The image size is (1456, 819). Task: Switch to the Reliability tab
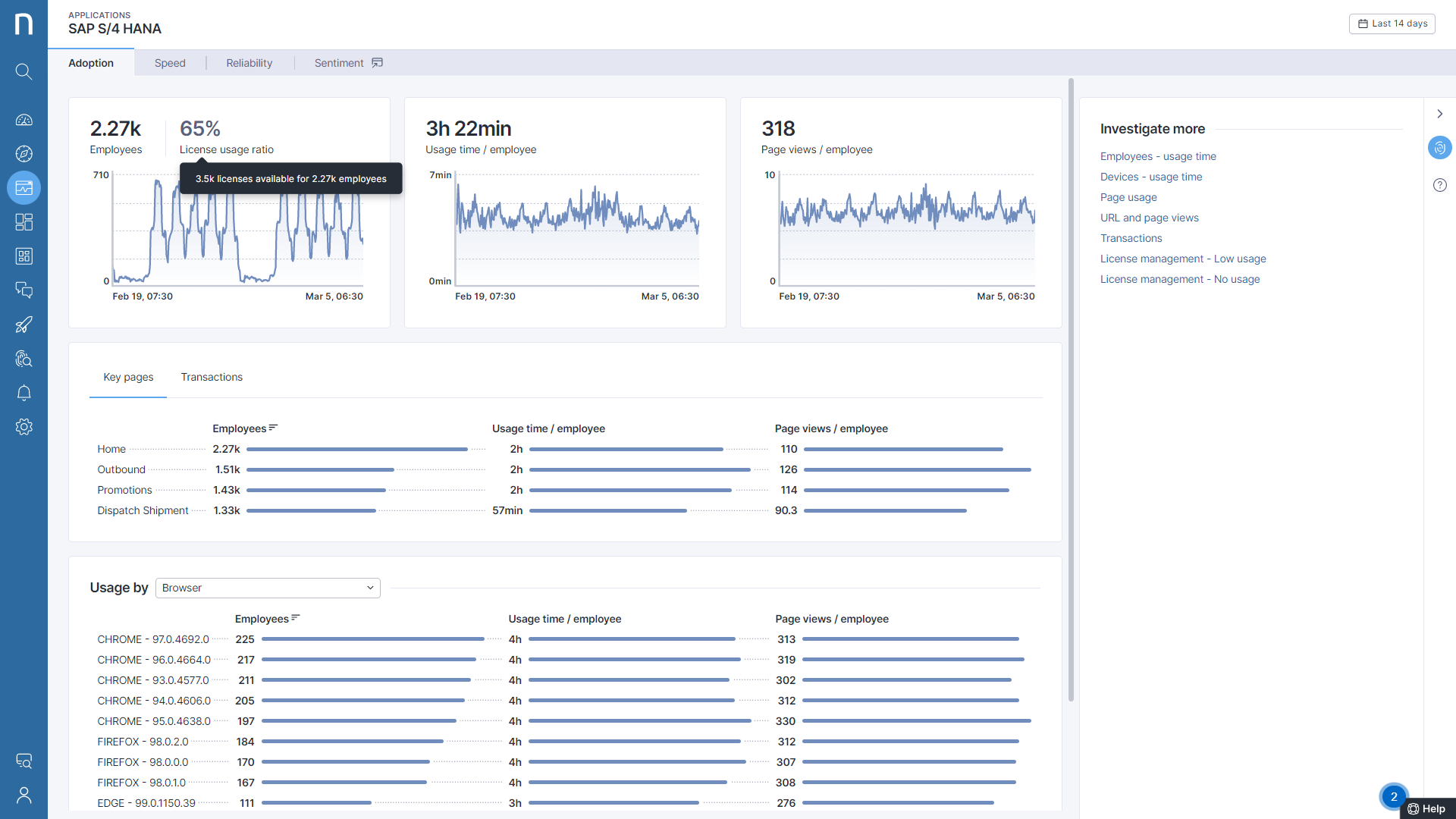click(x=249, y=63)
